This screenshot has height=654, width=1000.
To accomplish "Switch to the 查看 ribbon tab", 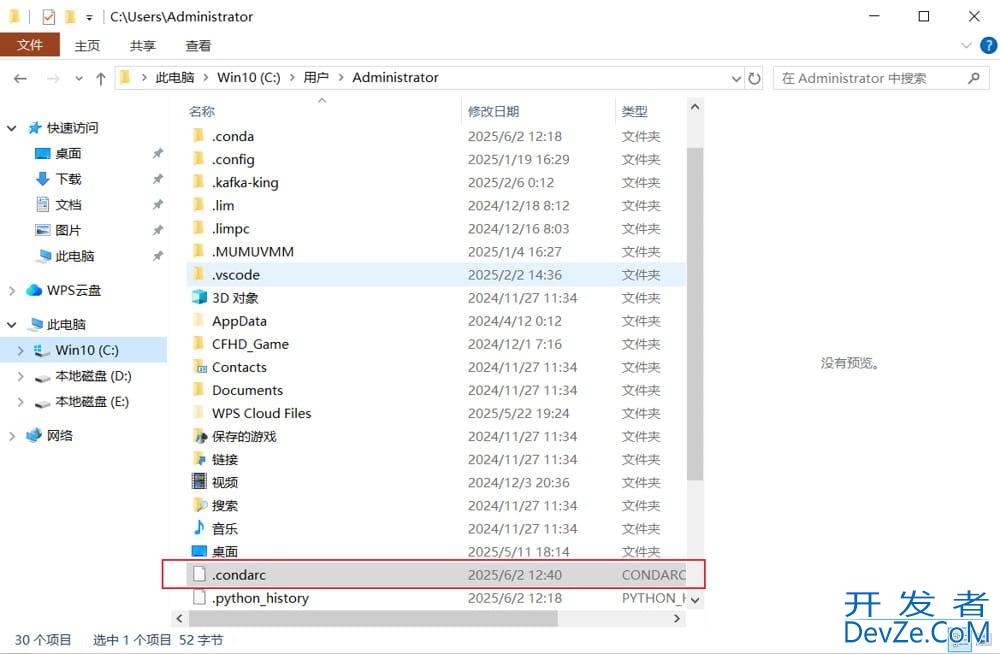I will [198, 46].
